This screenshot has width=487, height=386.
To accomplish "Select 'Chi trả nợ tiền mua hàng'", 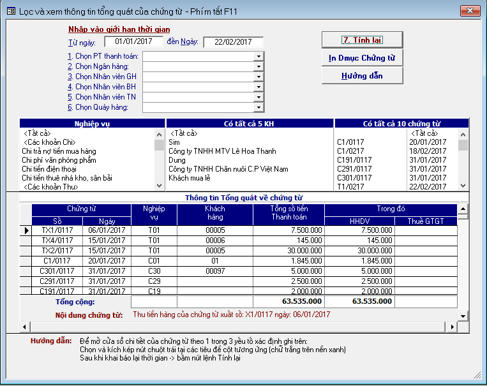I will tap(59, 151).
